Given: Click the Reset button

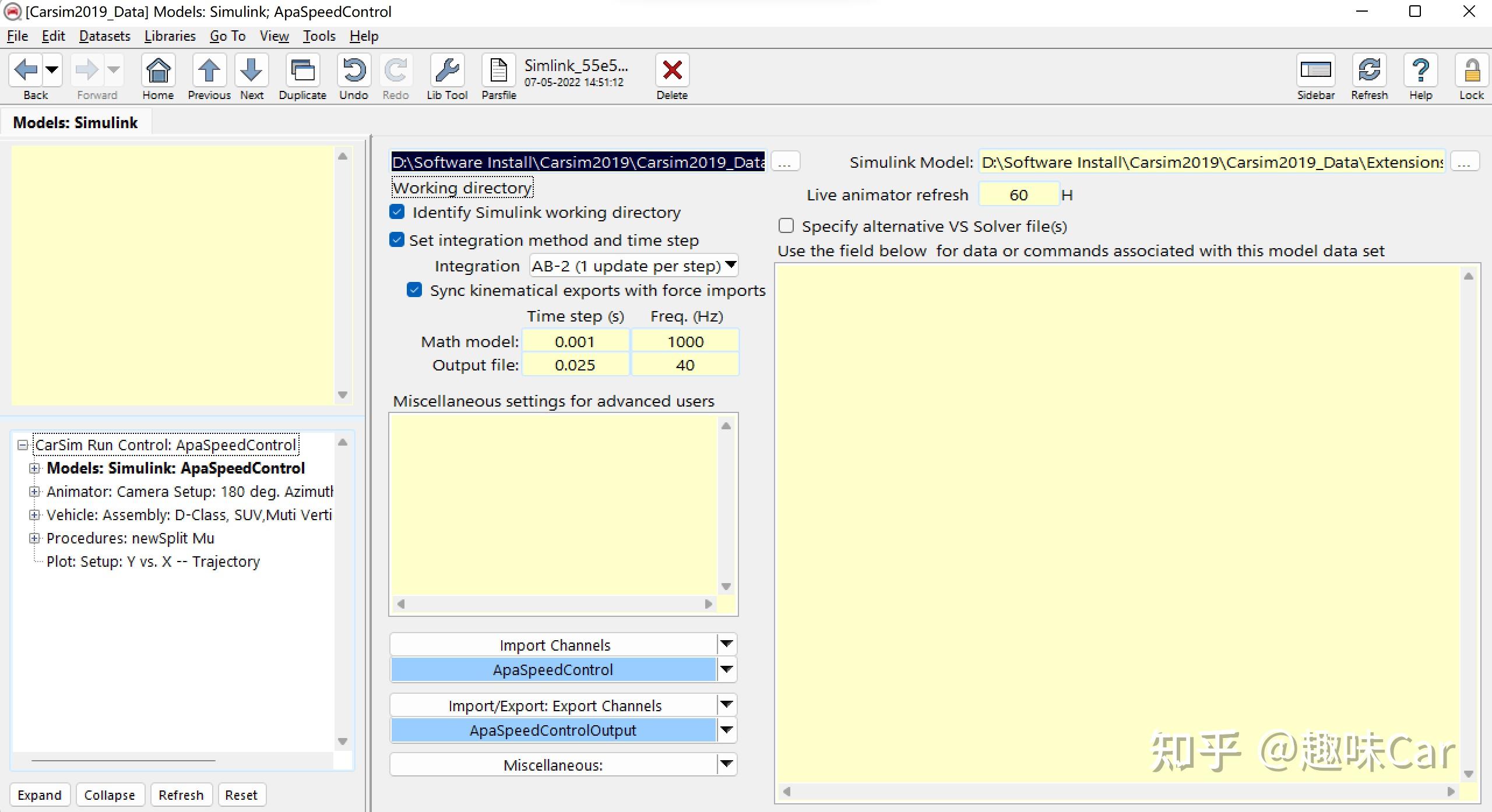Looking at the screenshot, I should 241,795.
